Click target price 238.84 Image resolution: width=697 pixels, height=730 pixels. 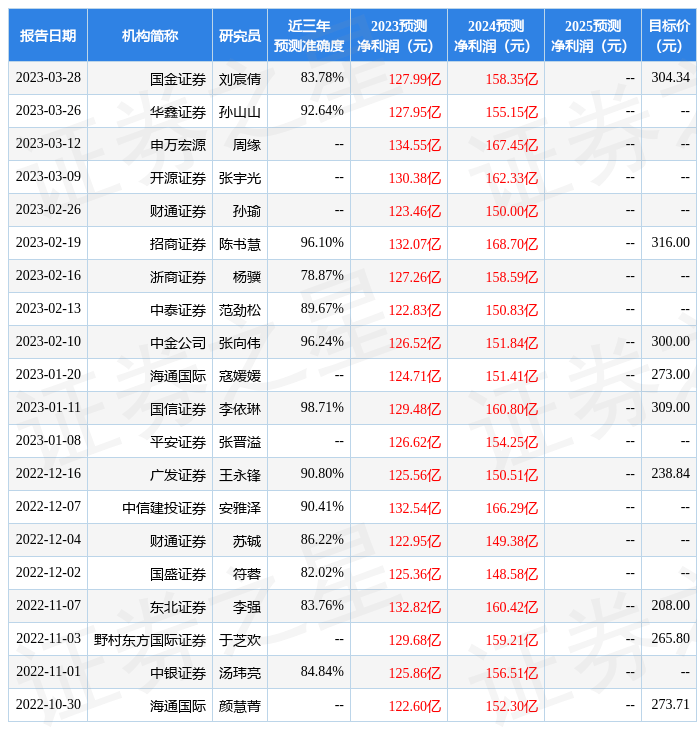[x=670, y=474]
